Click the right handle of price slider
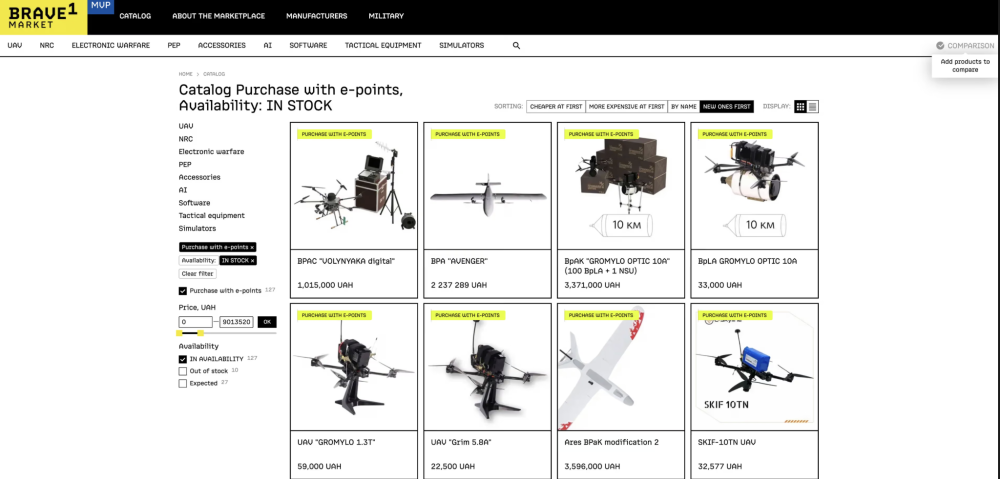 (x=201, y=333)
